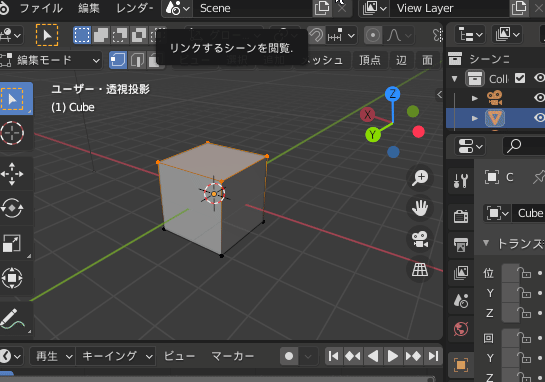Open the キーイング dropdown
This screenshot has width=545, height=382.
click(x=115, y=356)
